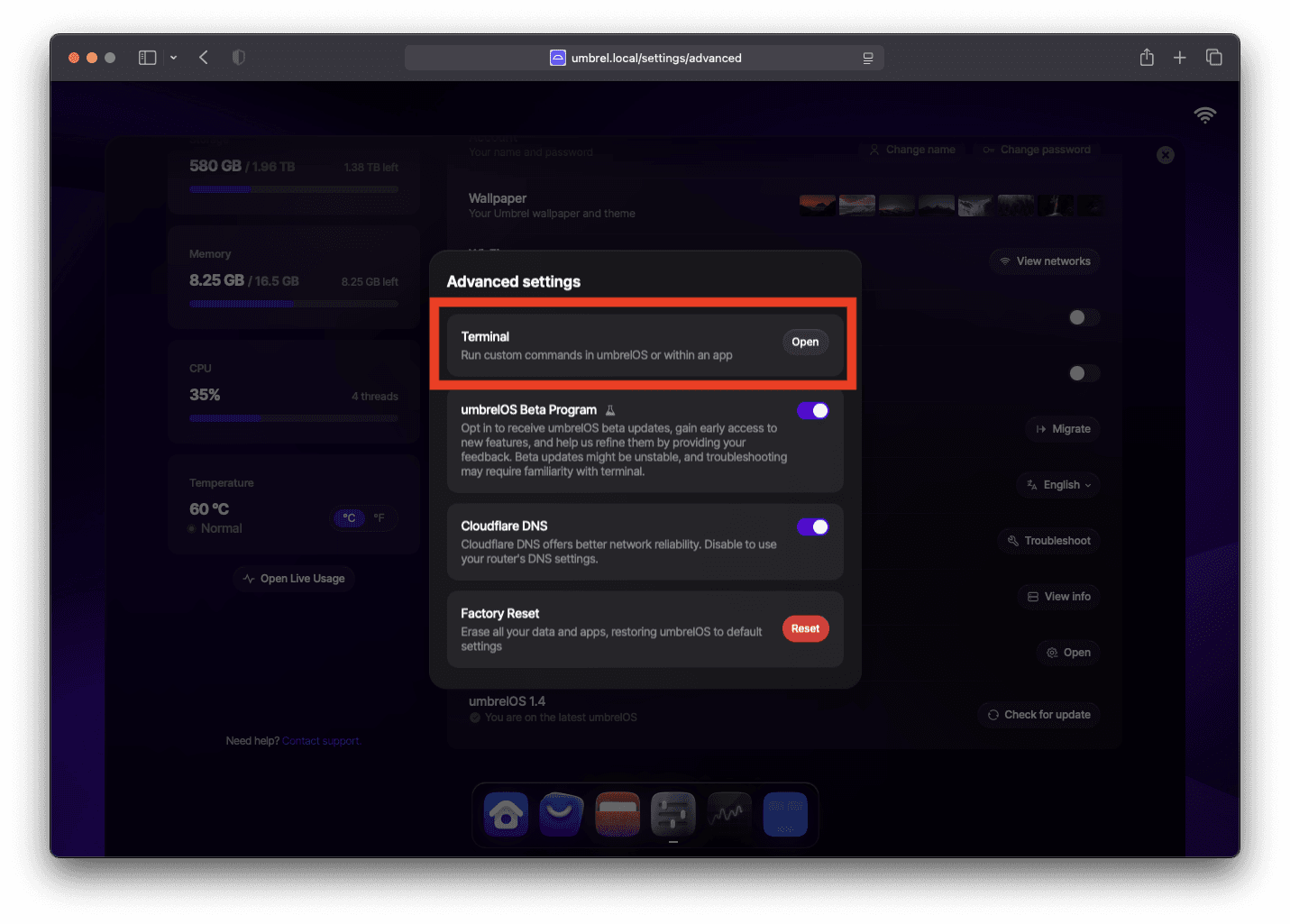Click the Open button above Check for update
This screenshot has height=924, width=1290.
[1068, 653]
